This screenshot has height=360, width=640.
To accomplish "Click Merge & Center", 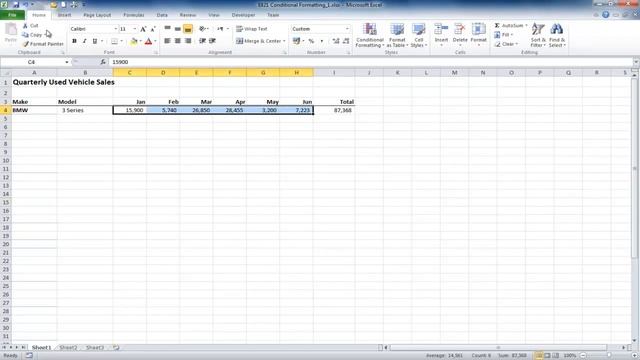I will tap(258, 41).
